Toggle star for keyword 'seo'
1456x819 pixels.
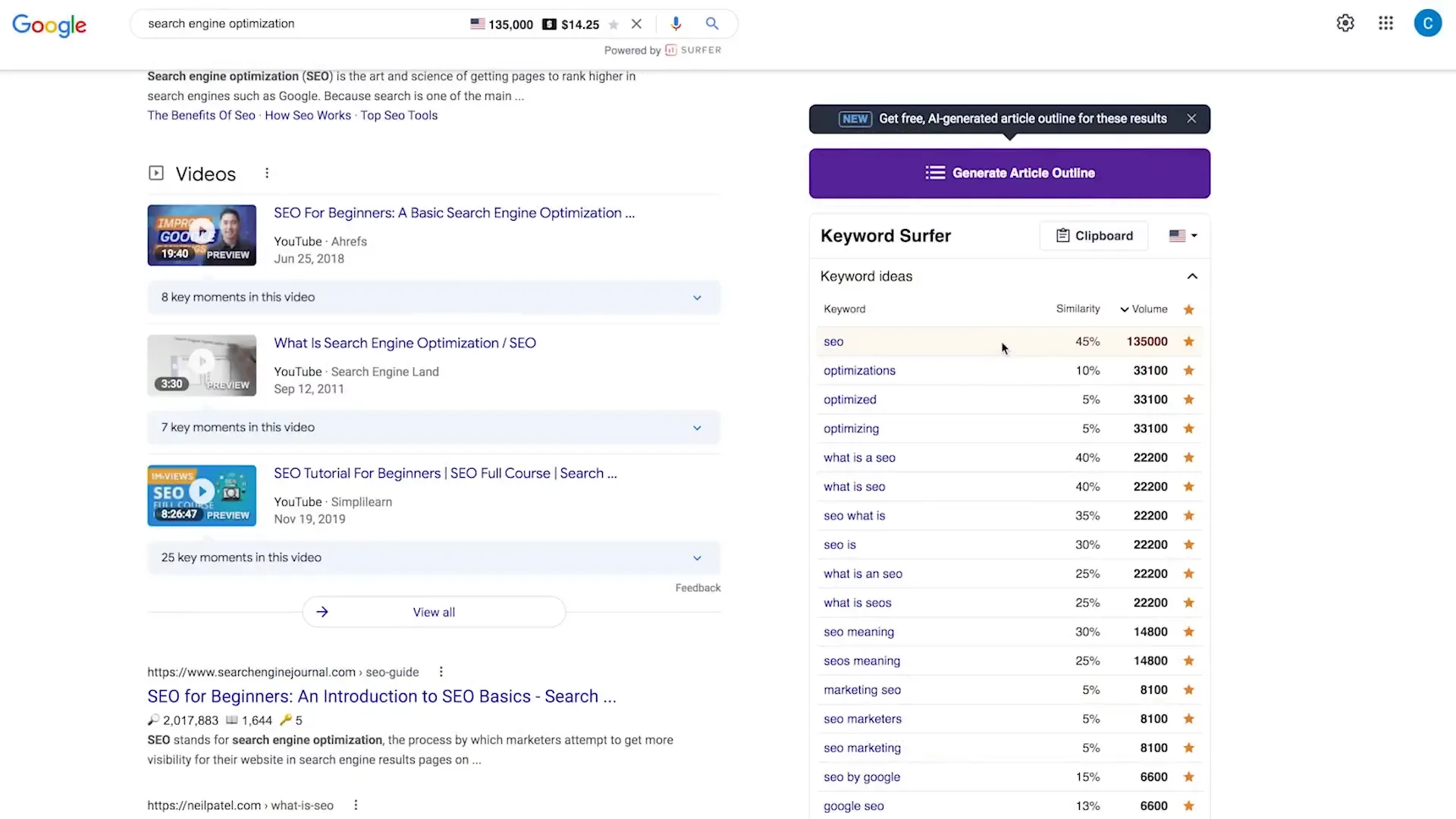pos(1189,341)
